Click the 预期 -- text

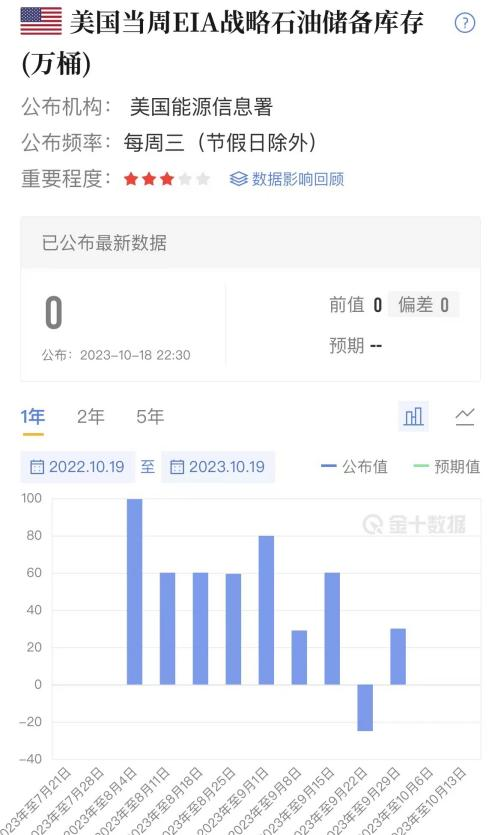(x=355, y=346)
